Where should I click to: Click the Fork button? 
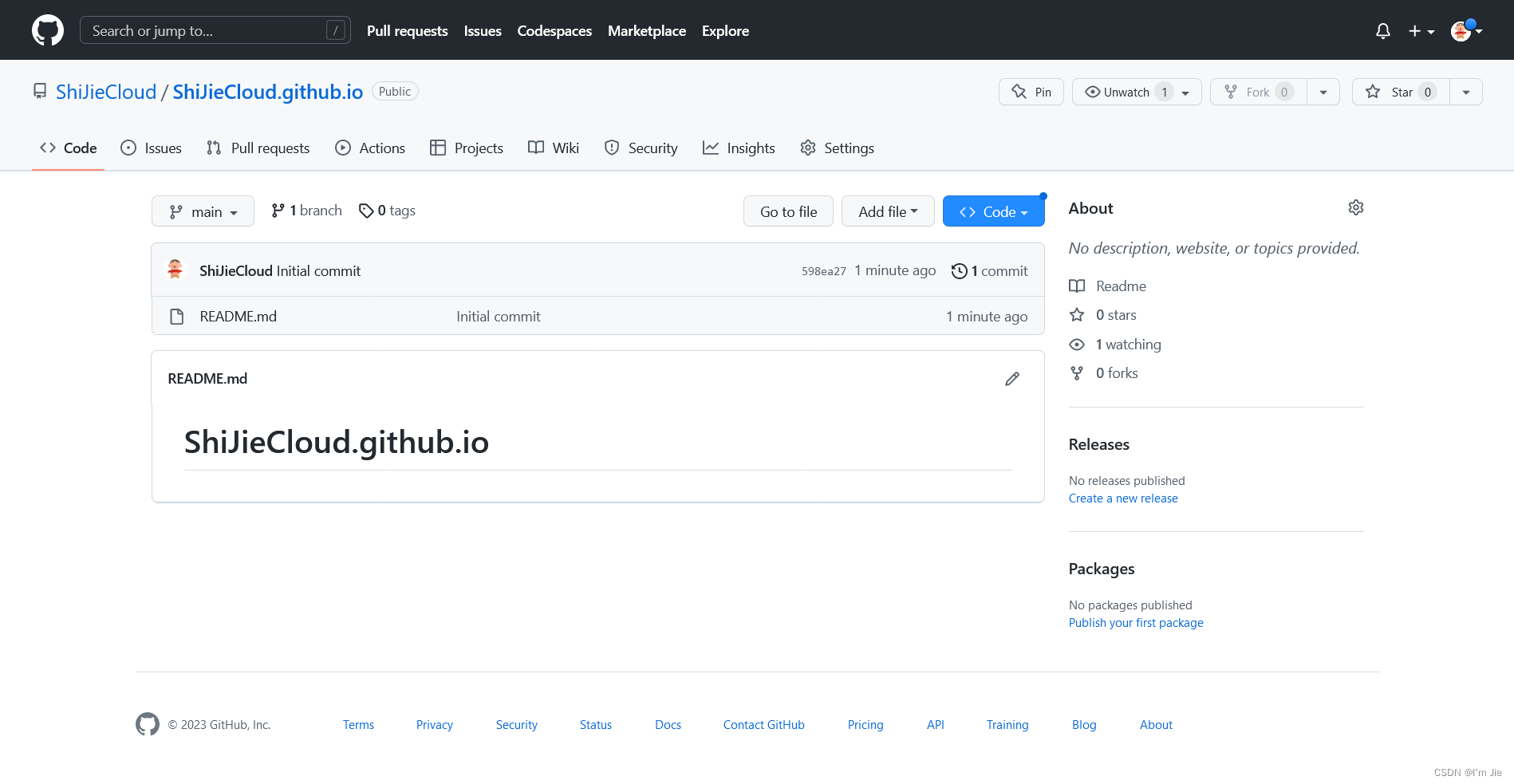tap(1259, 92)
